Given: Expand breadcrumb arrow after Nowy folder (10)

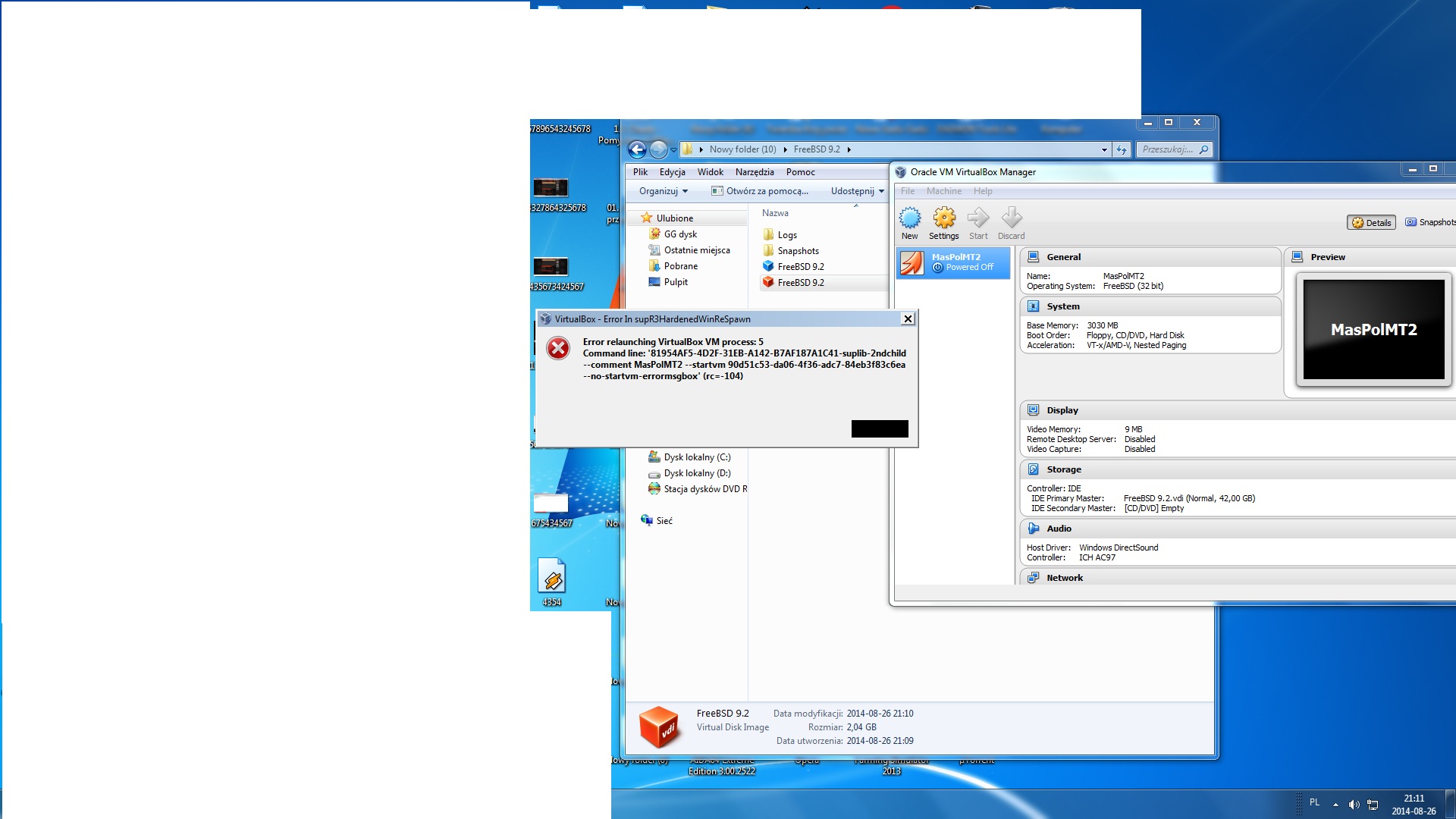Looking at the screenshot, I should [x=785, y=150].
